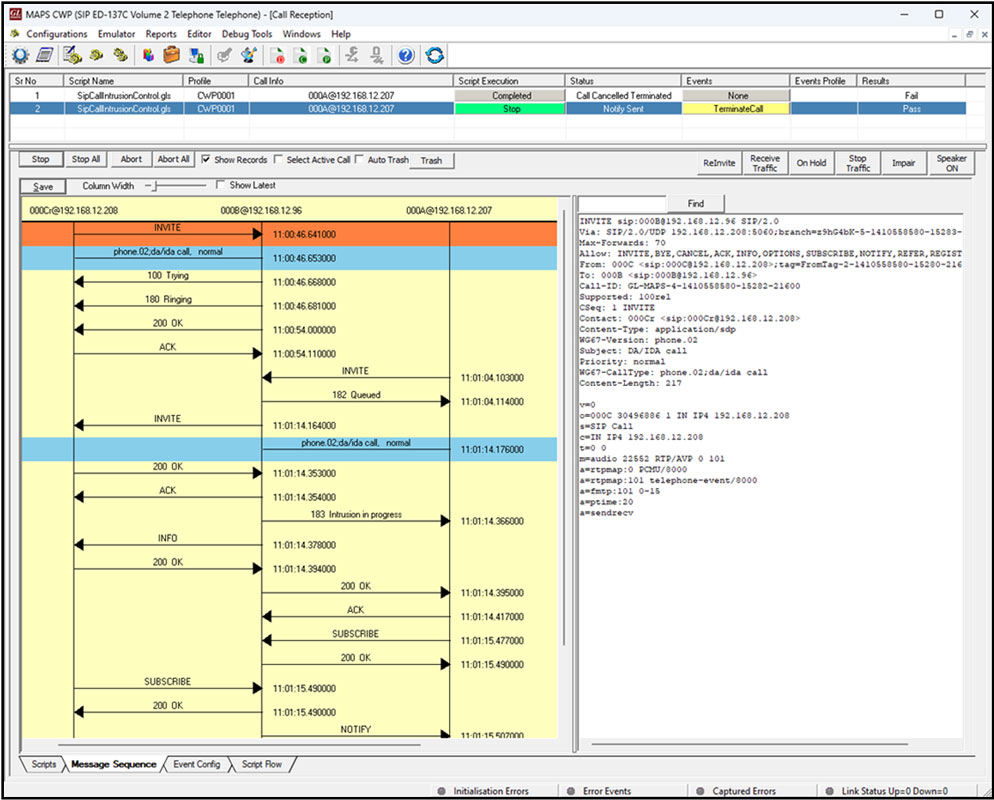Viewport: 994px width, 800px height.
Task: Click the On Hold button
Action: pos(811,163)
